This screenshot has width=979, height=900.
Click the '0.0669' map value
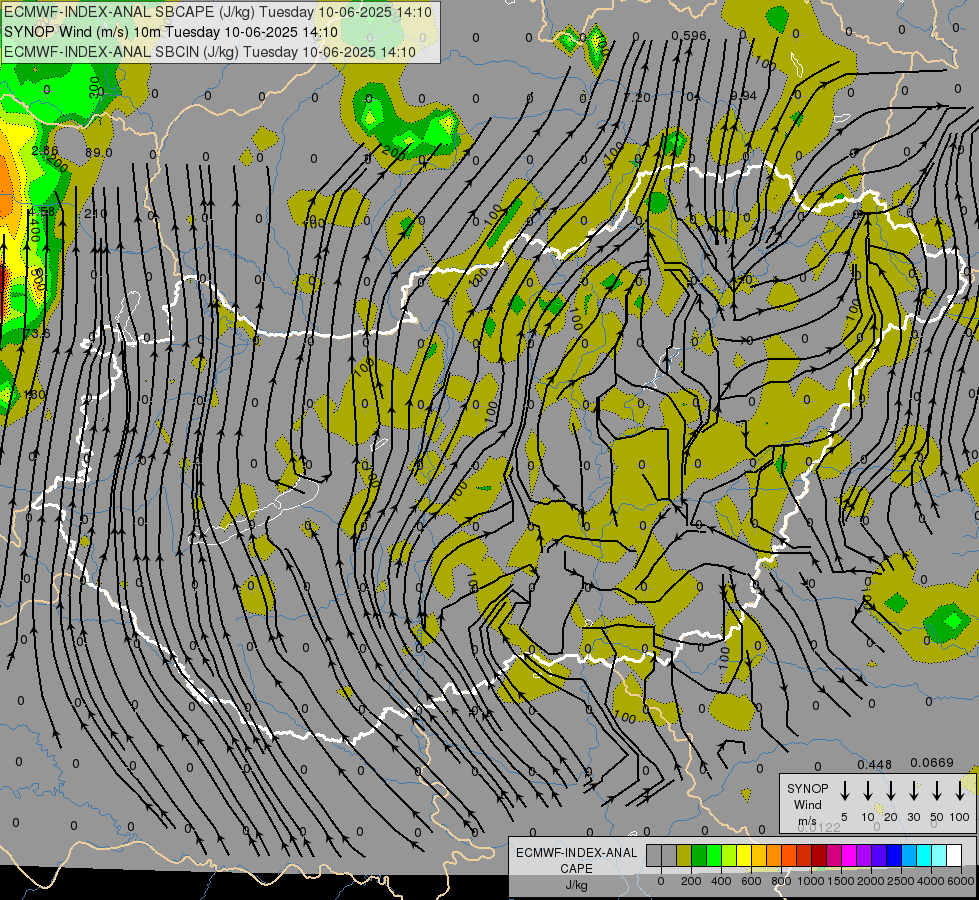pyautogui.click(x=932, y=763)
